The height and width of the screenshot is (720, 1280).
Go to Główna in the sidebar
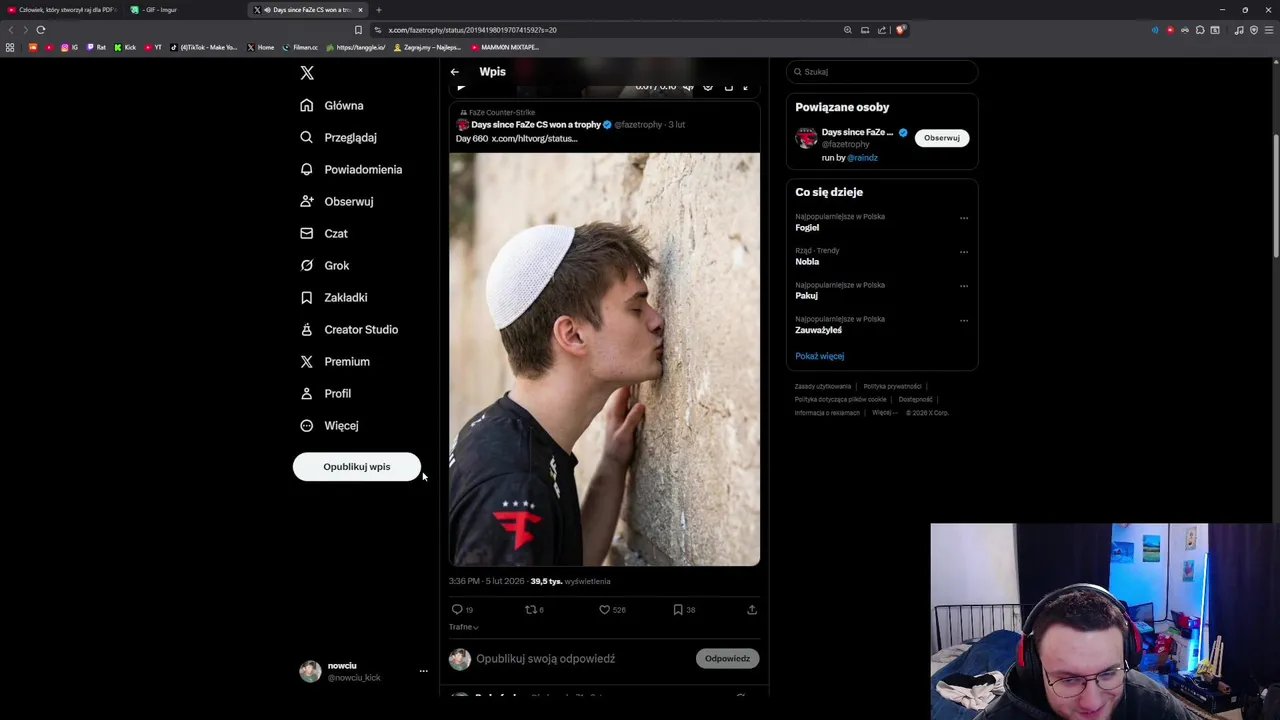coord(332,105)
